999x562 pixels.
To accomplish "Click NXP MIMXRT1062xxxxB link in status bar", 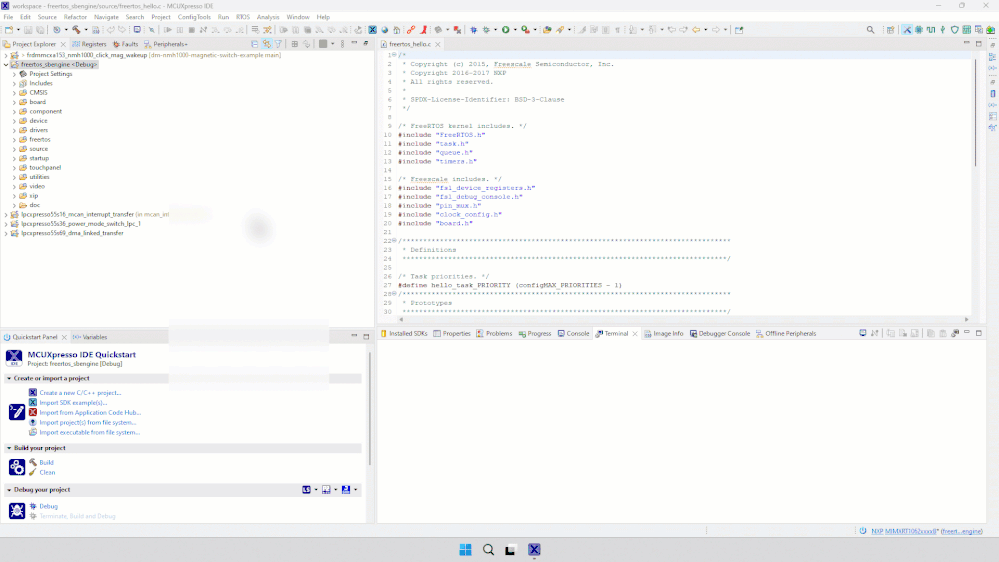I will [x=904, y=531].
